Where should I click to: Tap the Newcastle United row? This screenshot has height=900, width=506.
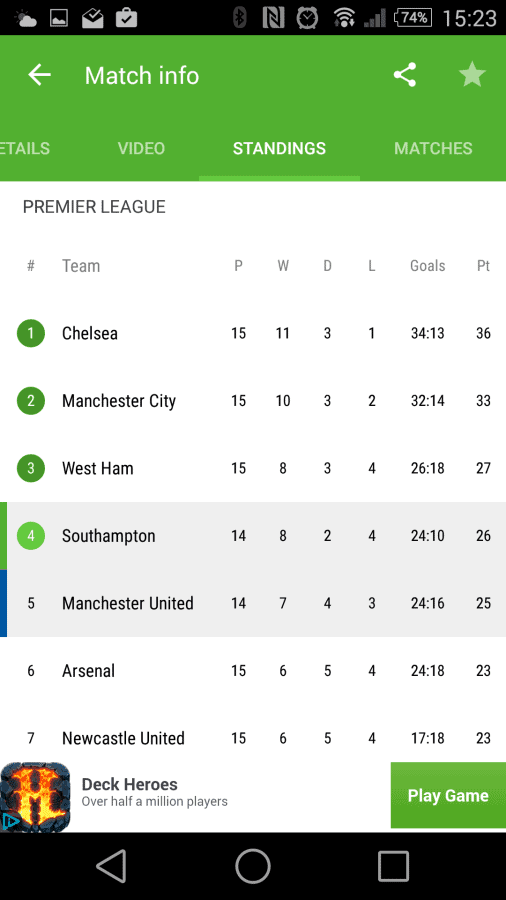click(253, 738)
